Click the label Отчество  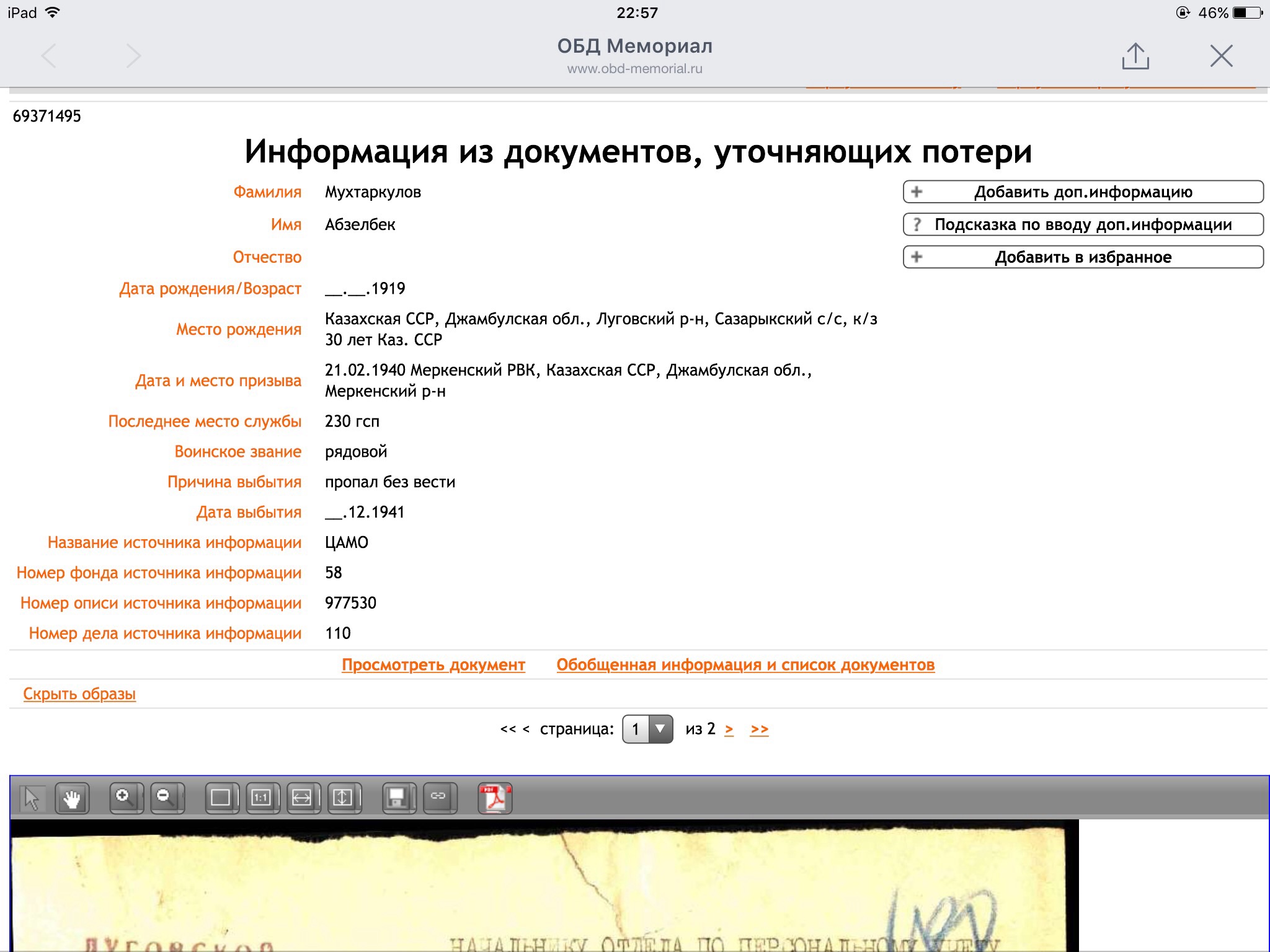pyautogui.click(x=267, y=257)
